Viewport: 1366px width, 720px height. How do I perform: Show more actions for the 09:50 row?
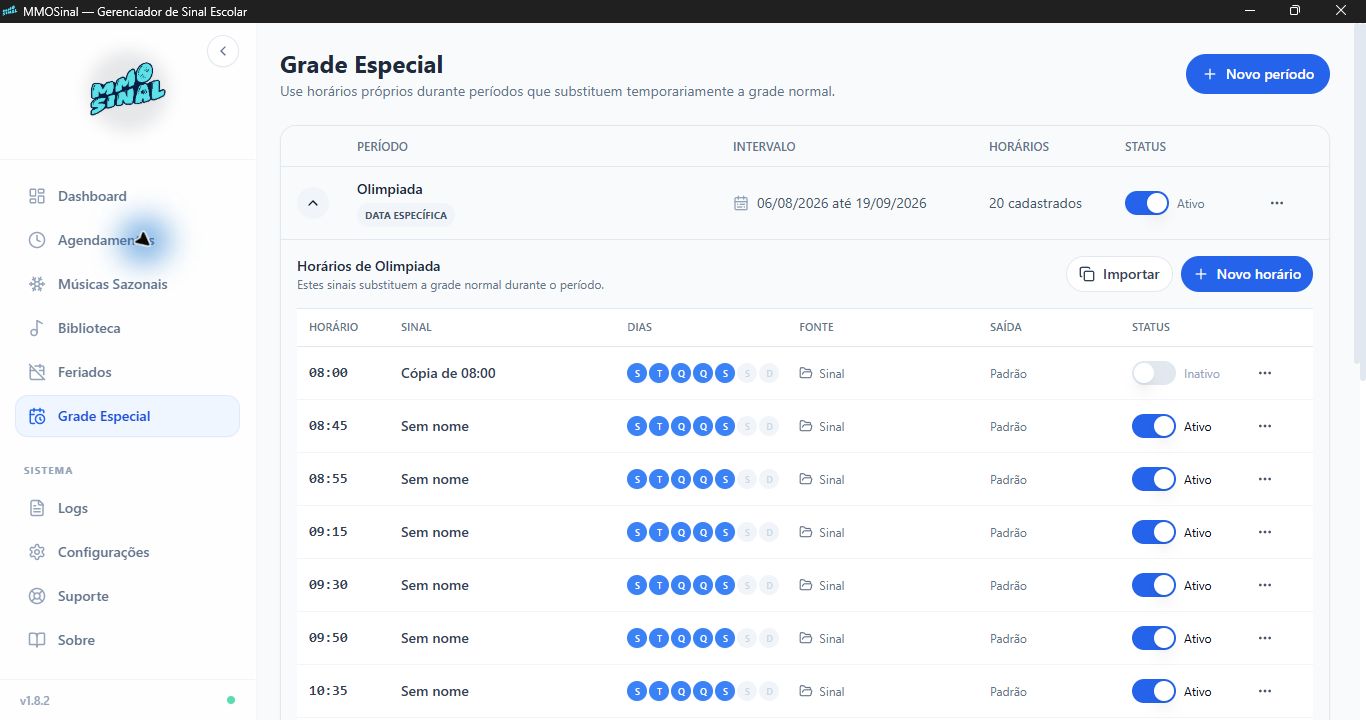(x=1265, y=638)
